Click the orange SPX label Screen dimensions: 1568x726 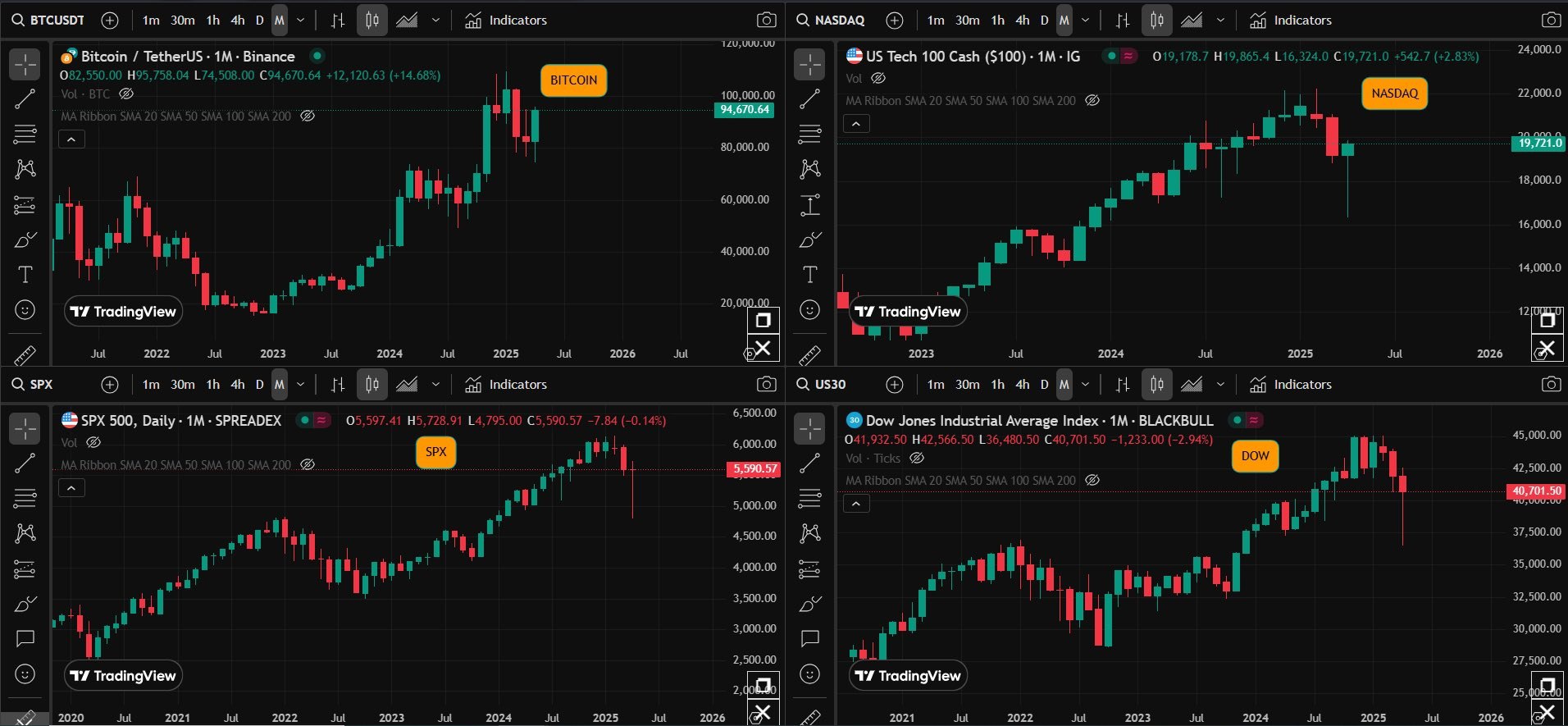click(x=435, y=452)
